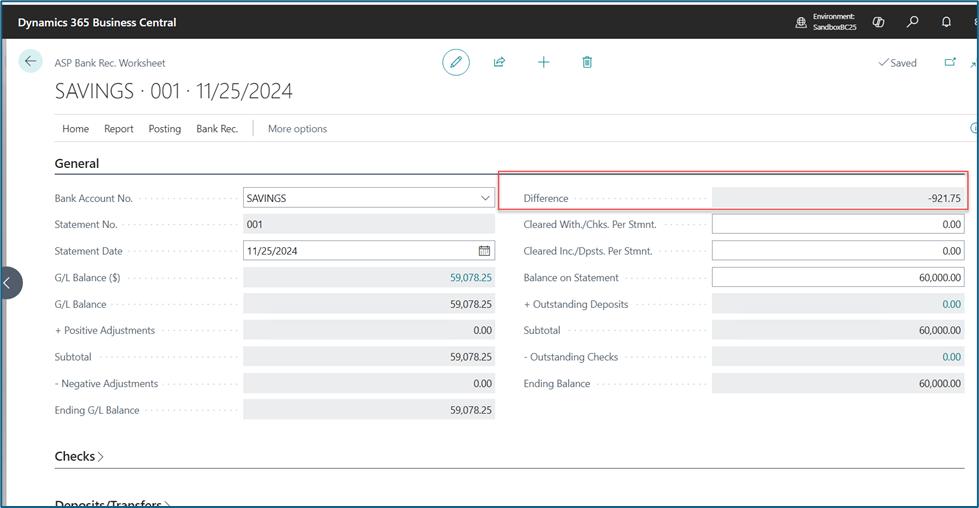Click Cleared Inc./Dpsts. Per Stmnt. field
979x508 pixels.
click(838, 251)
